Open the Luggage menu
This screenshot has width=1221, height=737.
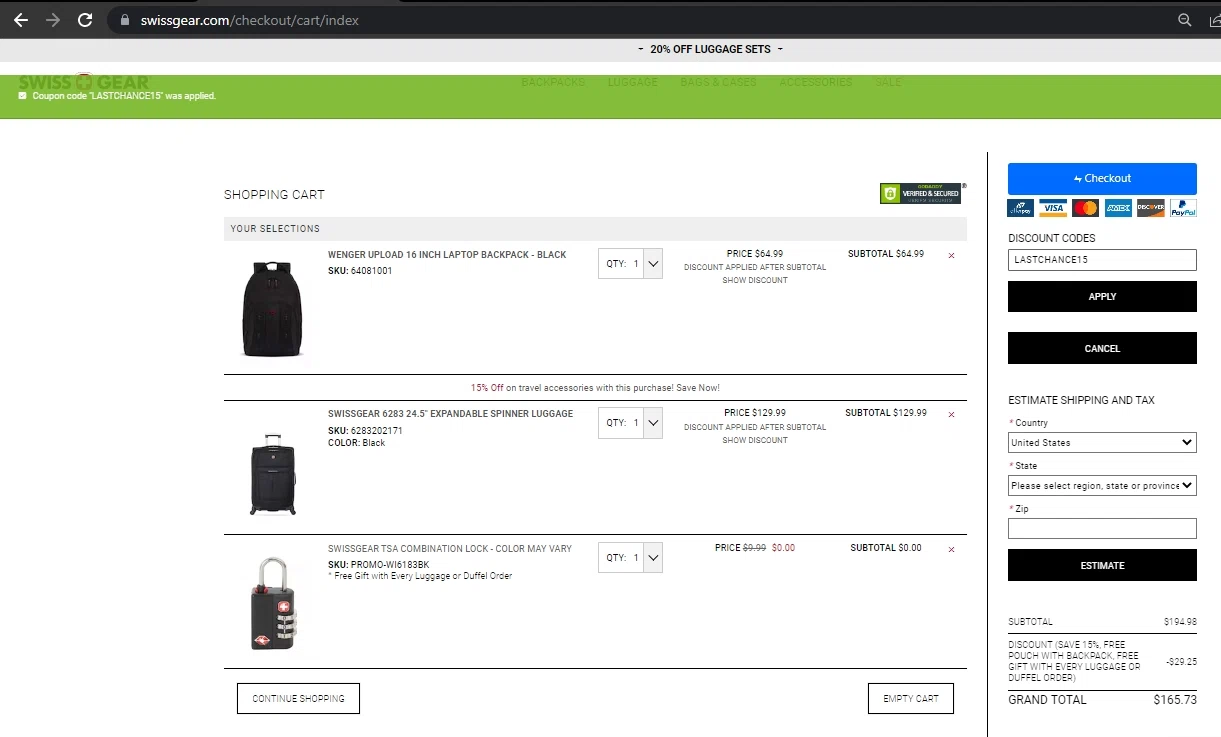(633, 82)
